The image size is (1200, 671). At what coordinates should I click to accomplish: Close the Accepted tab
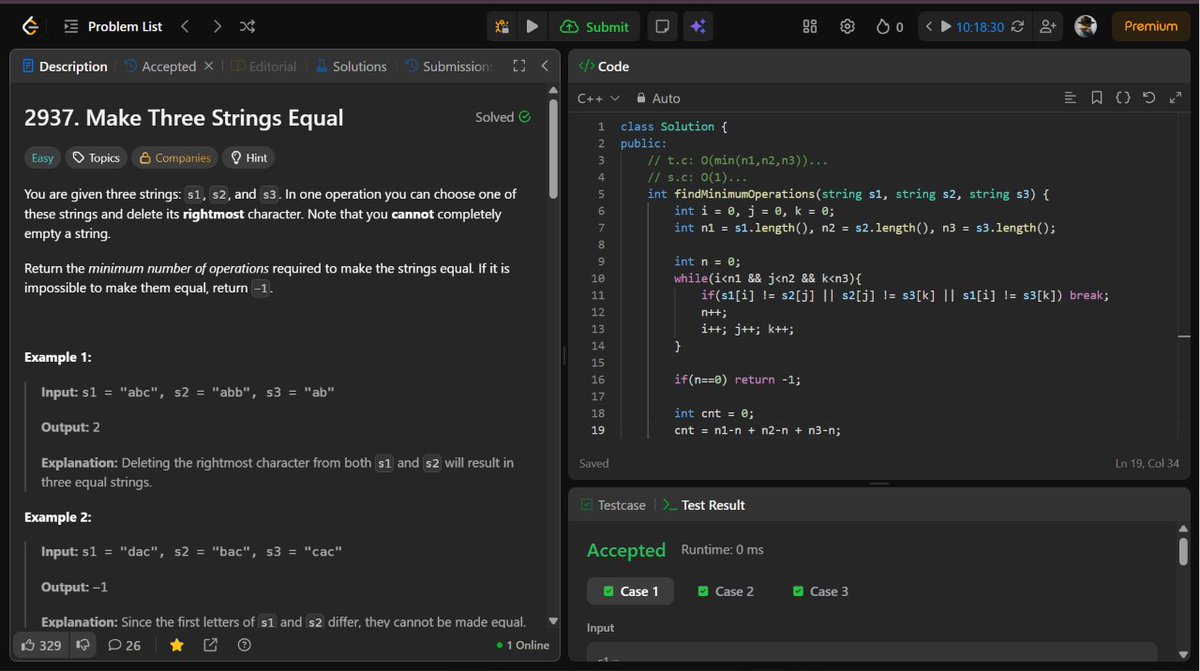pyautogui.click(x=208, y=66)
